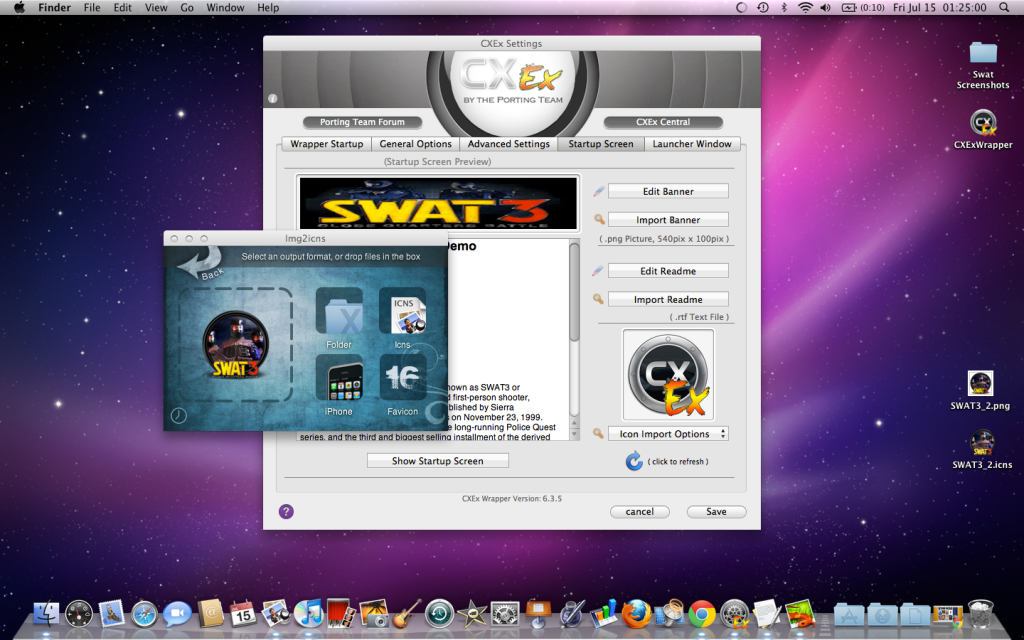This screenshot has width=1024, height=640.
Task: Switch to the Wrapper Startup tab
Action: coord(327,144)
